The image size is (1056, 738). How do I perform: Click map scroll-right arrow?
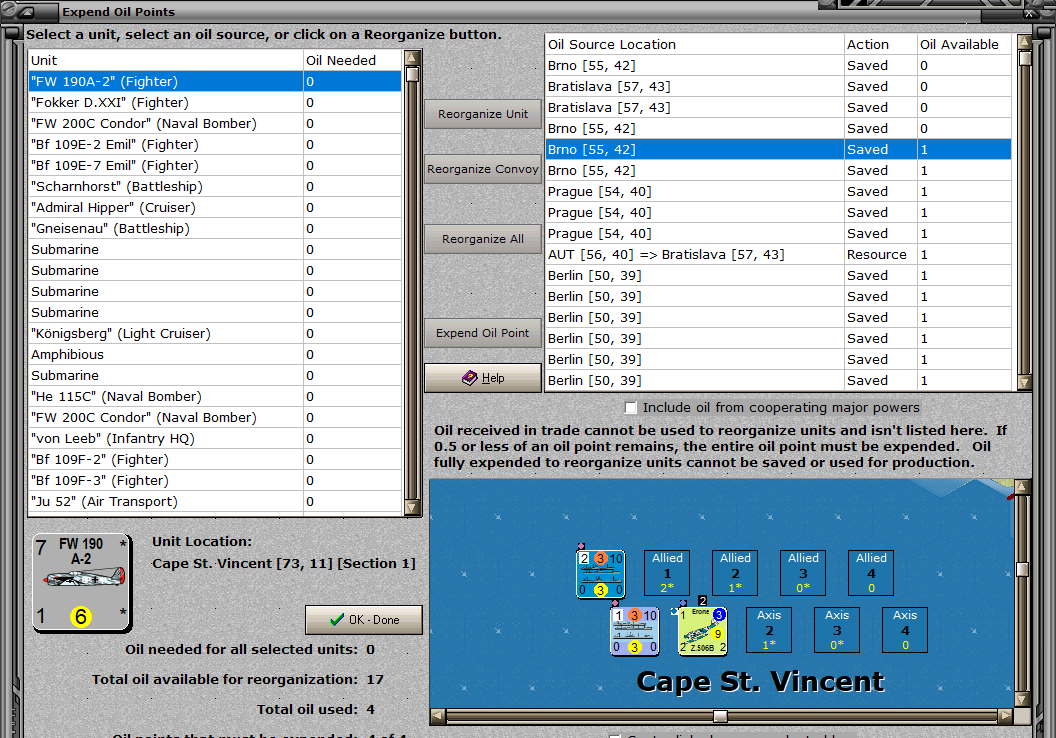coord(1005,716)
